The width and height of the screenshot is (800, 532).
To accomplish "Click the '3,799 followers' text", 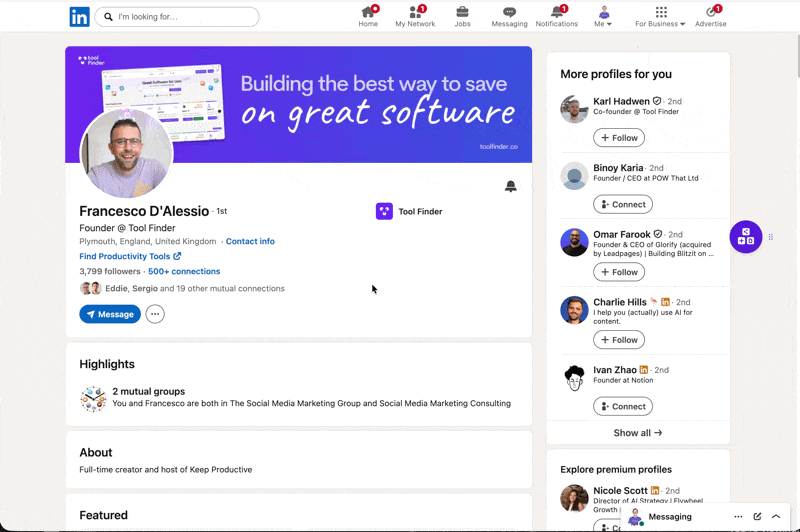I will coord(110,271).
